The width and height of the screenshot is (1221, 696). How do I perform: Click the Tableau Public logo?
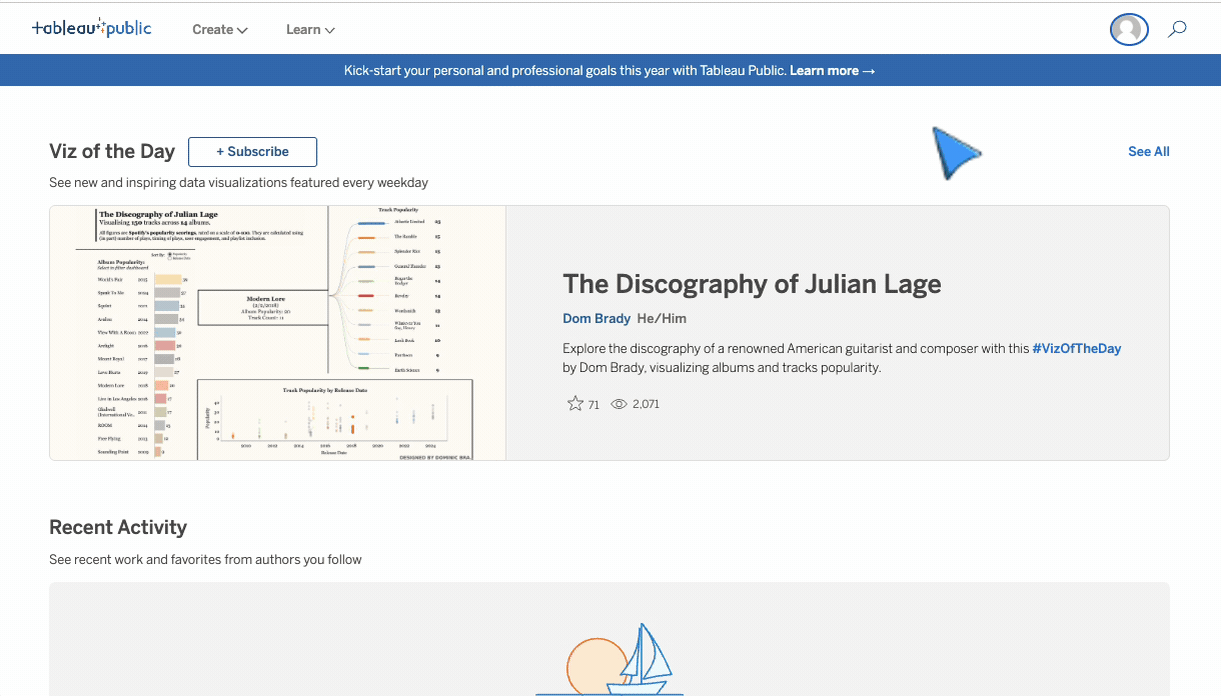pyautogui.click(x=91, y=28)
